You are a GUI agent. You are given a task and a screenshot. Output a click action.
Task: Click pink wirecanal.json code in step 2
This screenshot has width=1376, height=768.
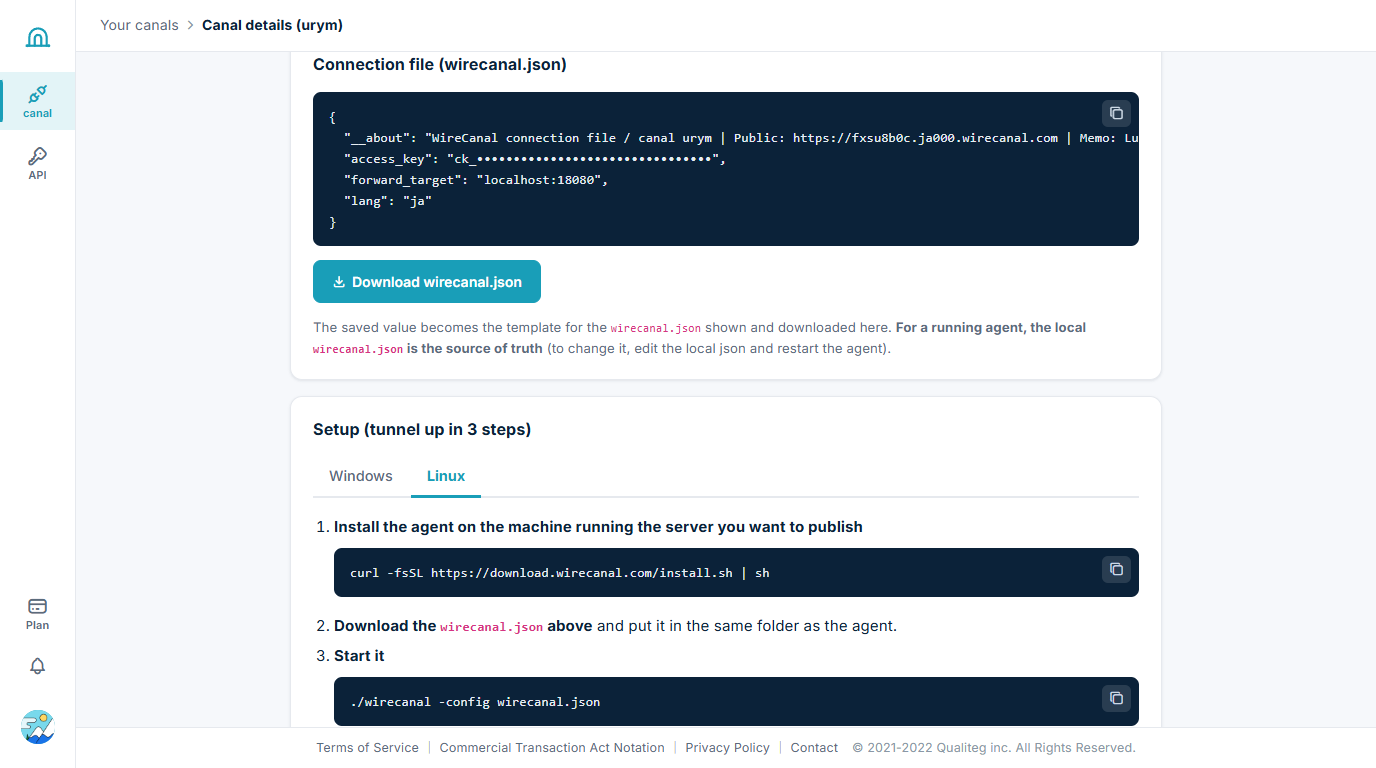pyautogui.click(x=491, y=627)
